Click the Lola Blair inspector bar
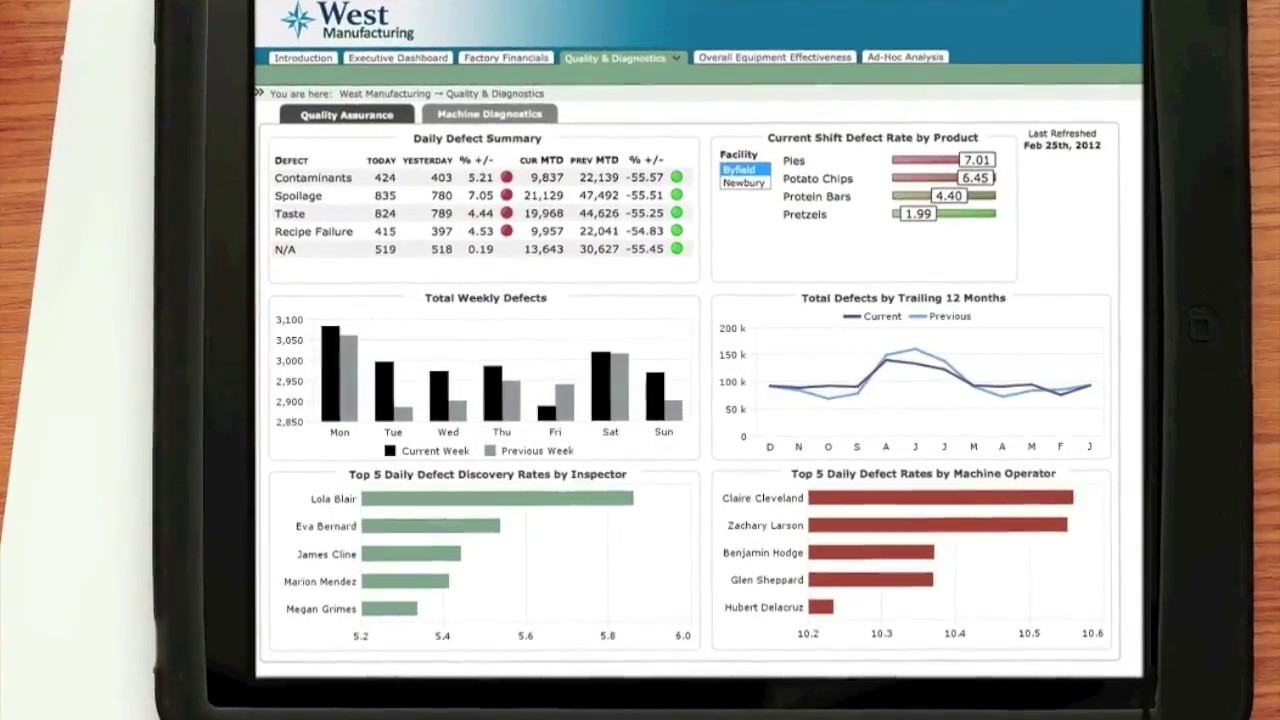 [497, 498]
